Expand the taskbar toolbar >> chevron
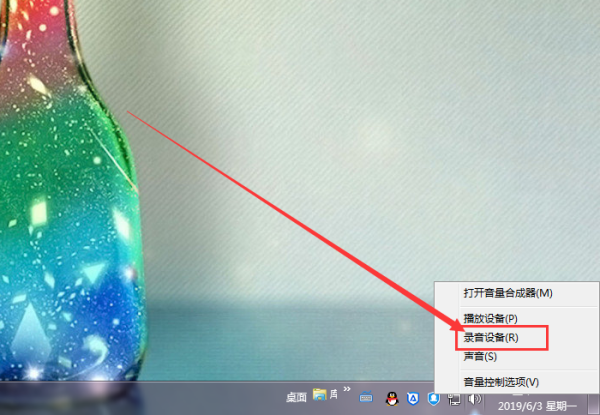This screenshot has height=415, width=600. (x=346, y=393)
